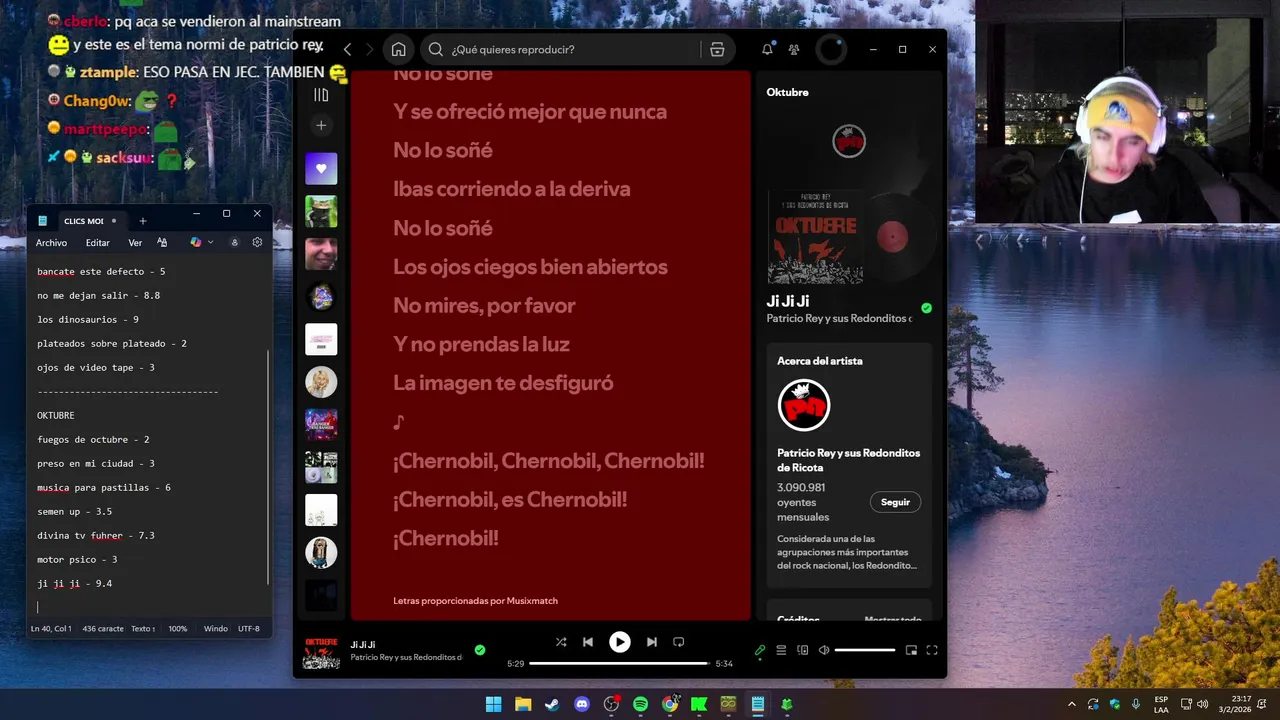This screenshot has width=1280, height=720.
Task: Click the Copilot icon in Notepad
Action: (196, 242)
